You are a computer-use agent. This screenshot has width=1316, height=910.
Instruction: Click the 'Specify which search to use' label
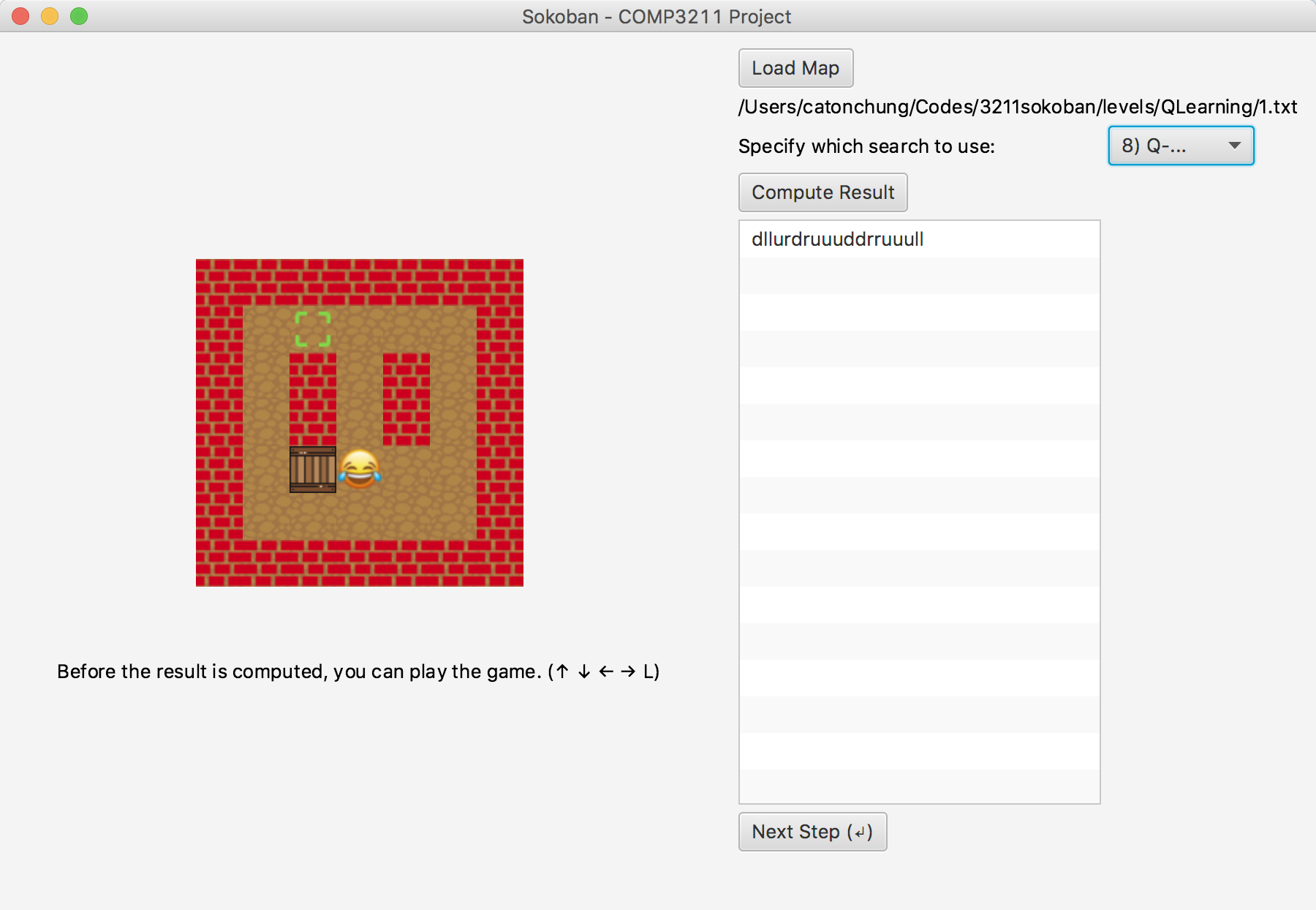(x=866, y=146)
